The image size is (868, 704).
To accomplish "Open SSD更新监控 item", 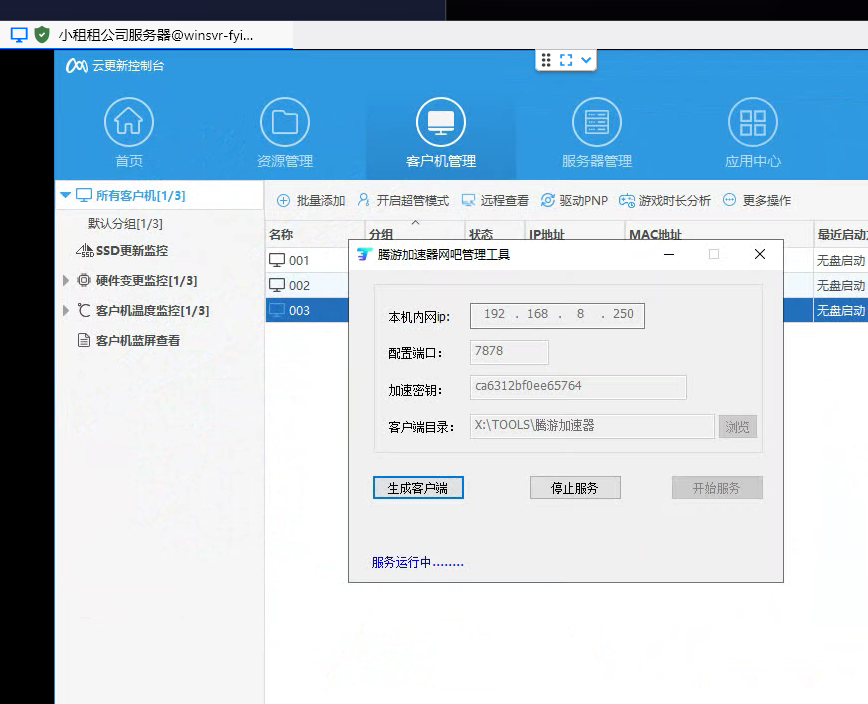I will [x=132, y=251].
